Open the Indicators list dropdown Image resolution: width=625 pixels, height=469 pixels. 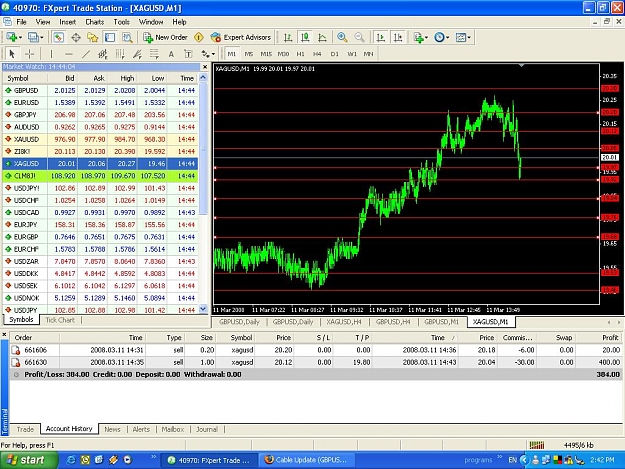pos(421,37)
